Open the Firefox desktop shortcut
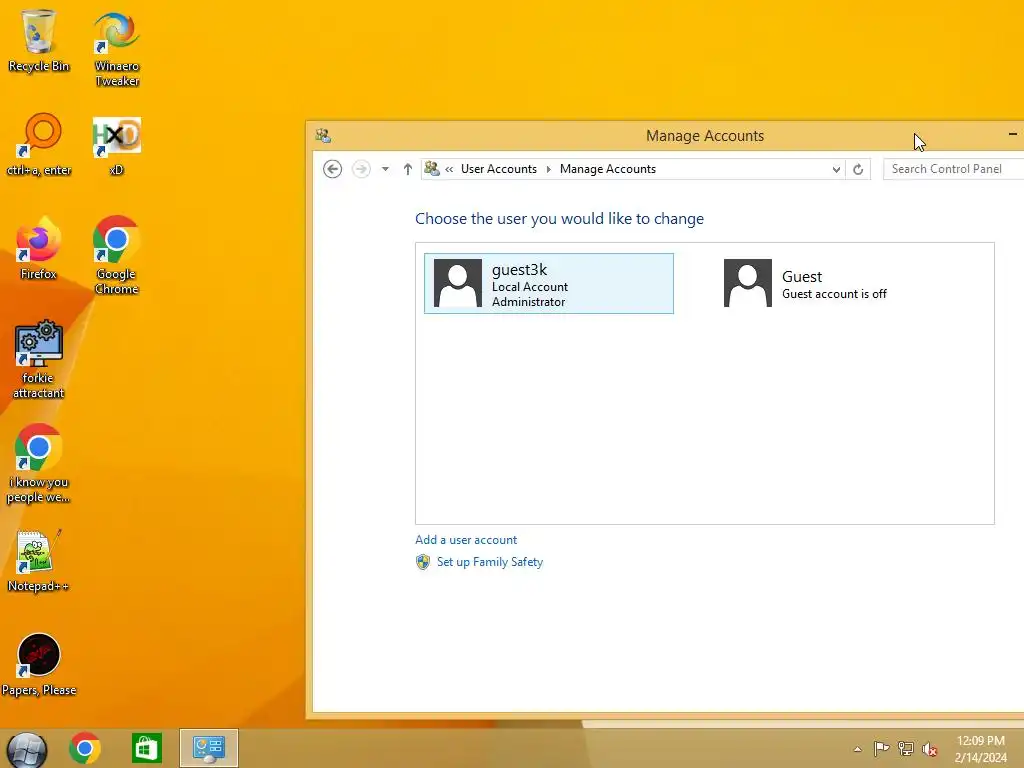 click(39, 249)
